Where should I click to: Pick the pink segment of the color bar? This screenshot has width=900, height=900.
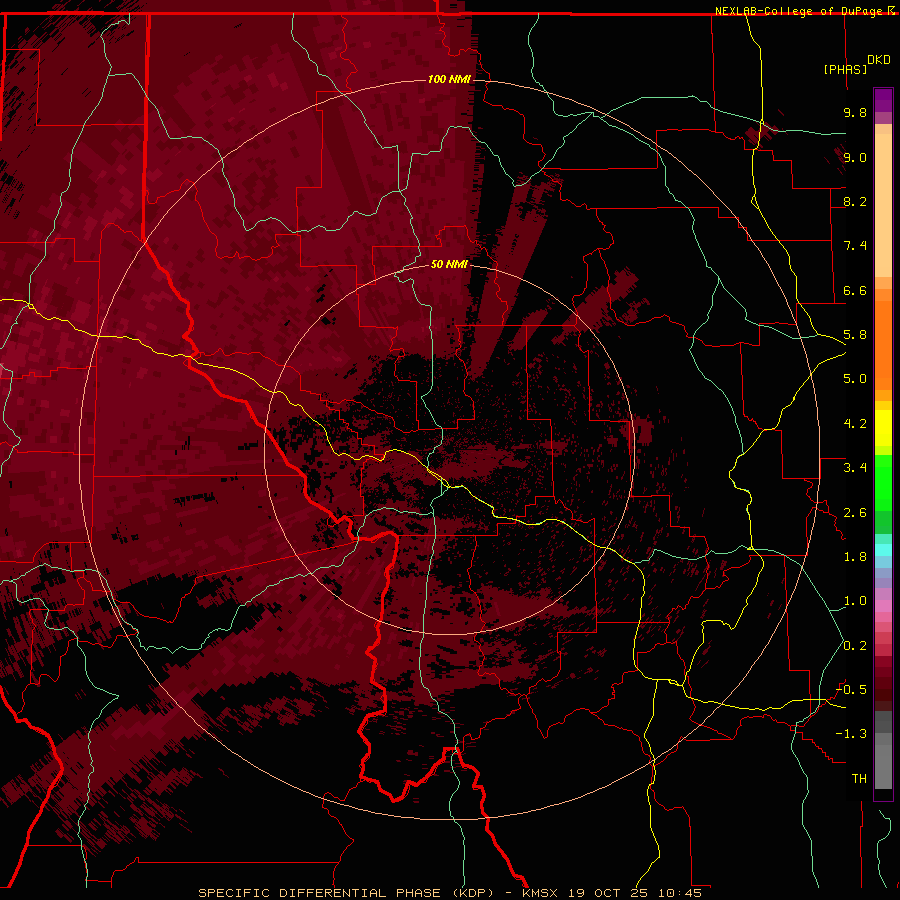point(883,606)
